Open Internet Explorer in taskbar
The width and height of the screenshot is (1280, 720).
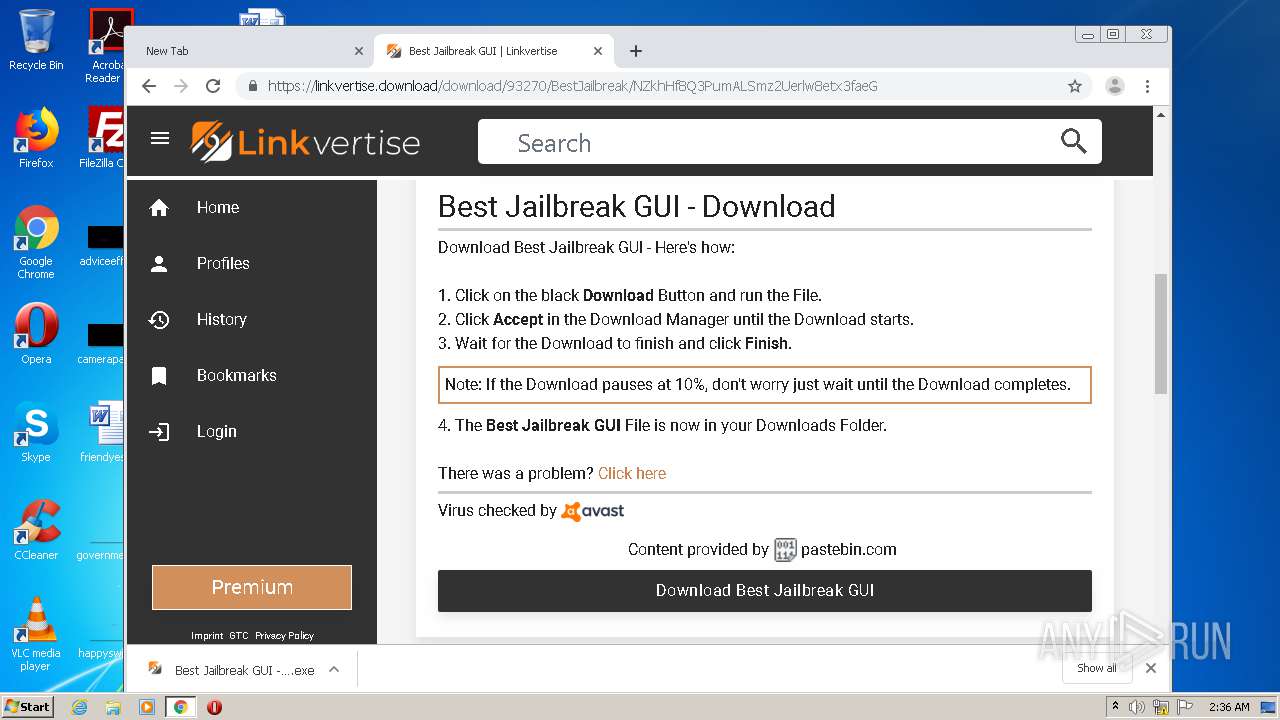tap(79, 707)
